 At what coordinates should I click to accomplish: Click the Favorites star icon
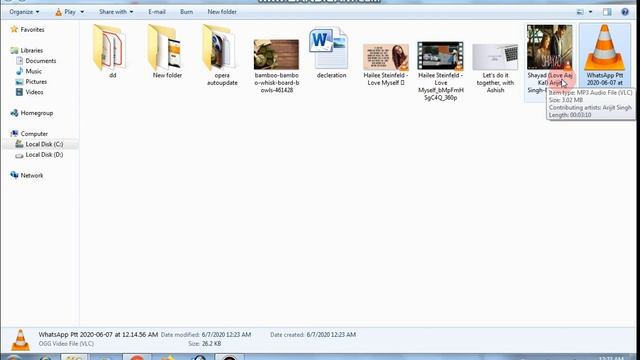coord(14,29)
